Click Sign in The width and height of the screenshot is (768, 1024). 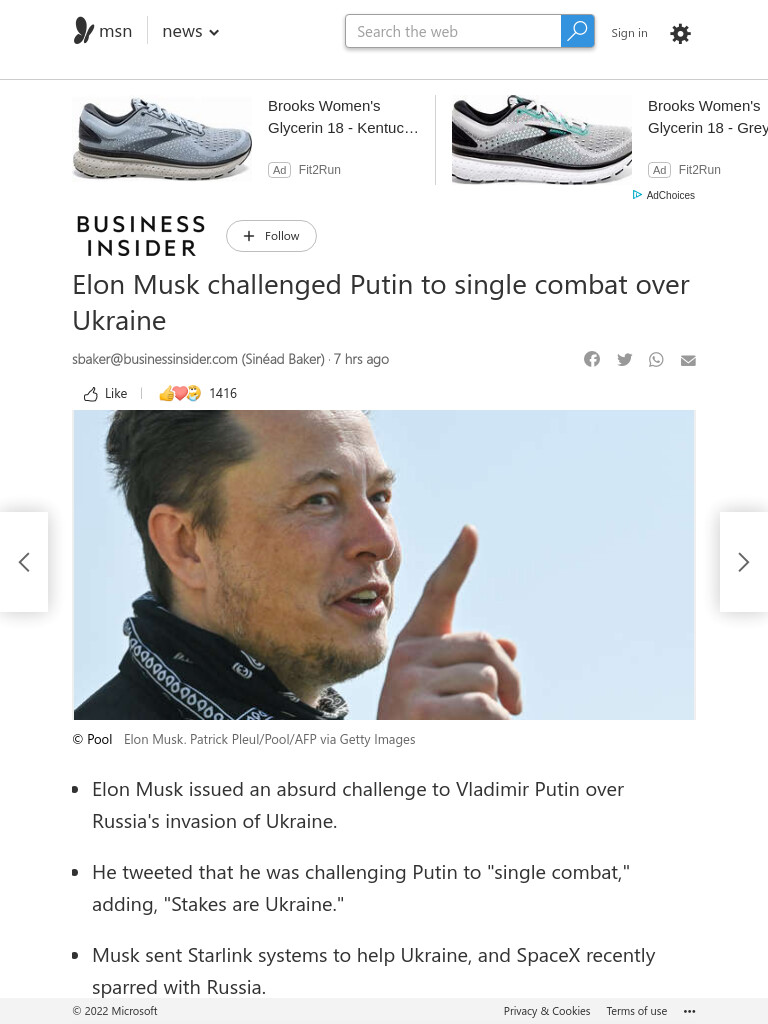coord(629,33)
